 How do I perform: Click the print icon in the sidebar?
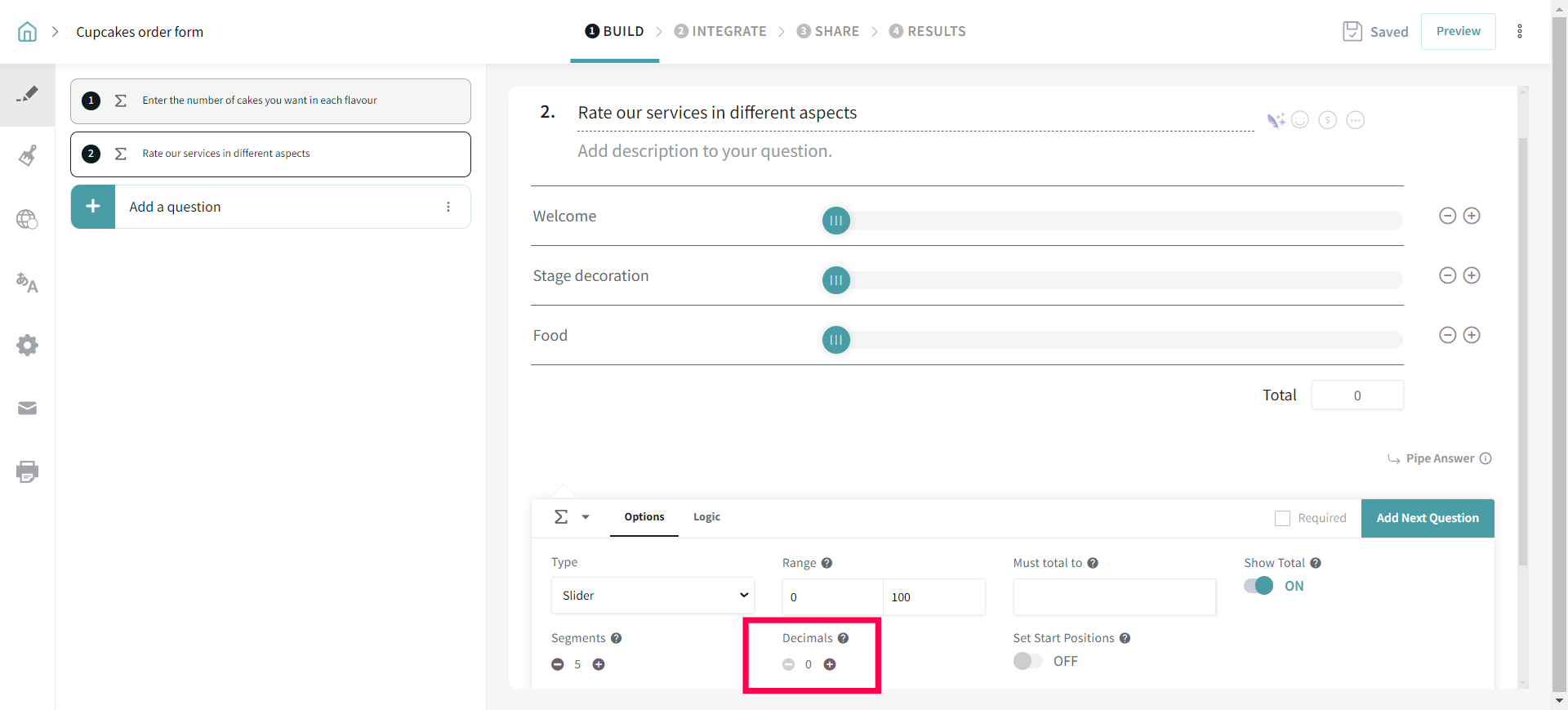tap(27, 471)
